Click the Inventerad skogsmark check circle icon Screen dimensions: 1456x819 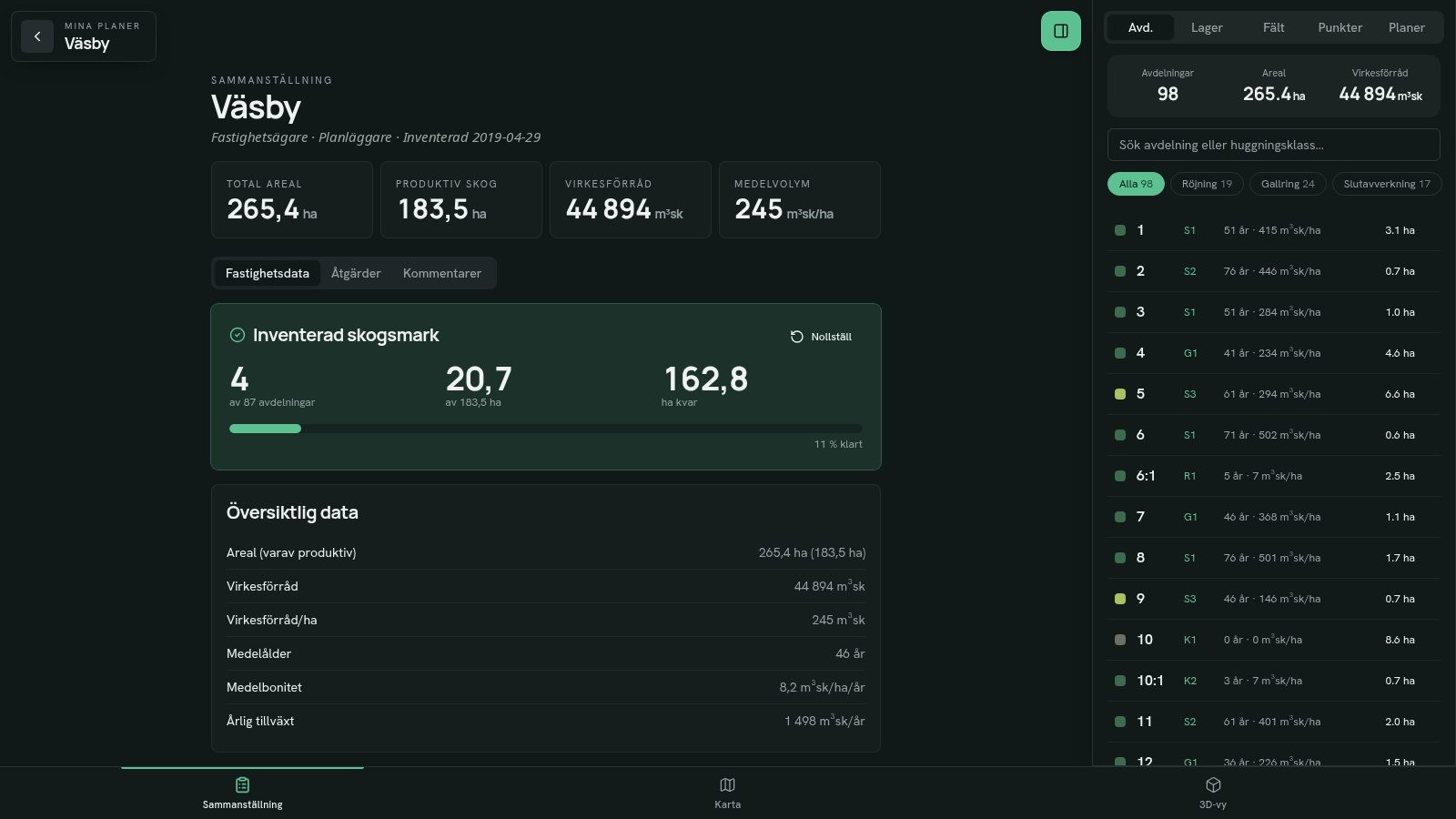coord(238,335)
